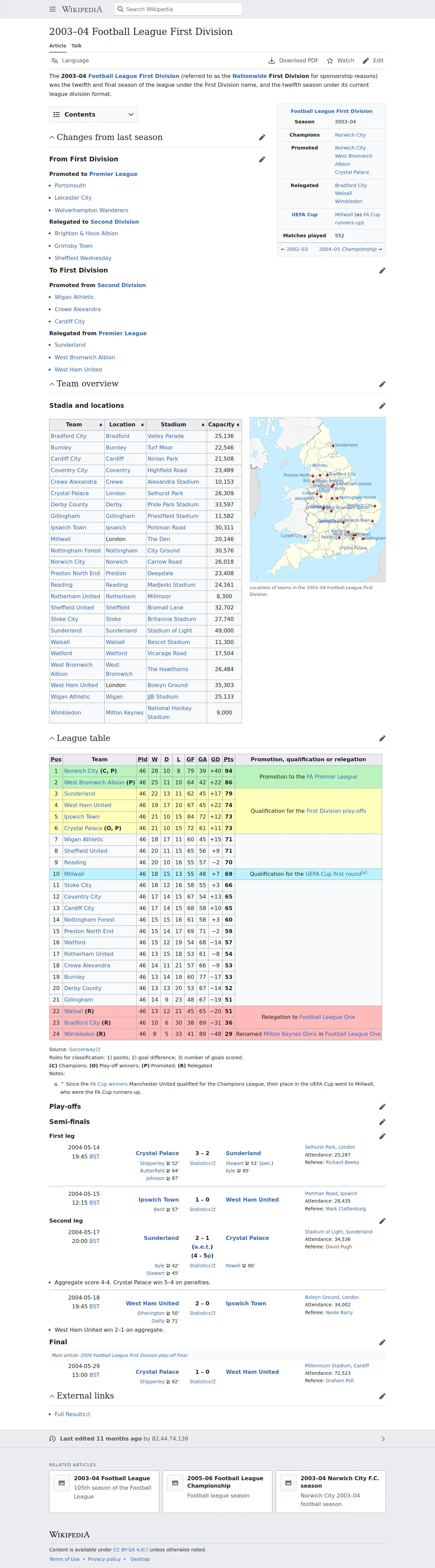
Task: Open the FA Premier League promotion link
Action: 332,777
